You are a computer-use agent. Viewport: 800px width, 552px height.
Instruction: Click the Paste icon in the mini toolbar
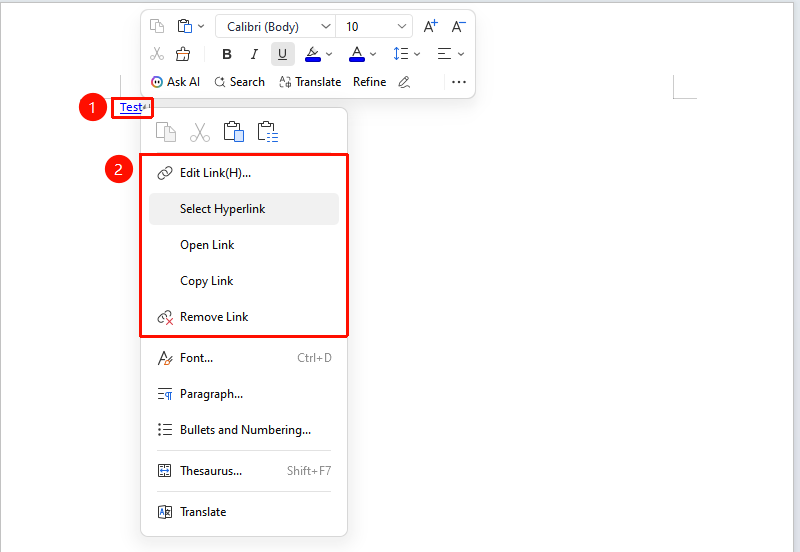pyautogui.click(x=185, y=26)
